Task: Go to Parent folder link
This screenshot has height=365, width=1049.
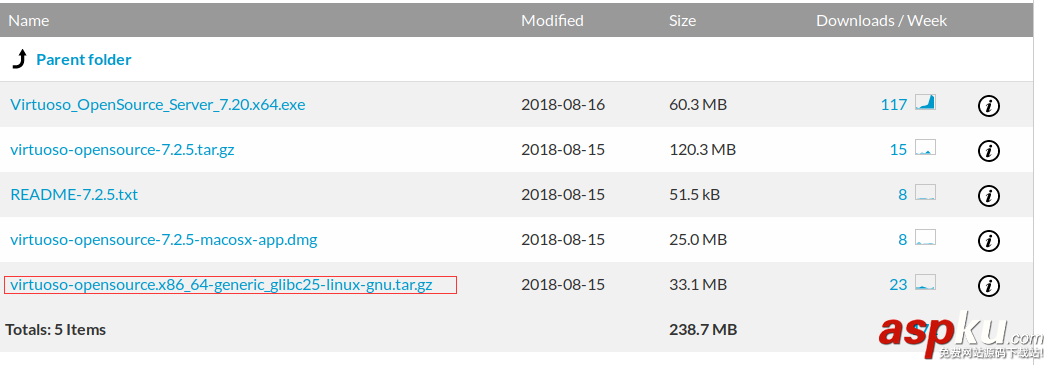Action: 84,59
